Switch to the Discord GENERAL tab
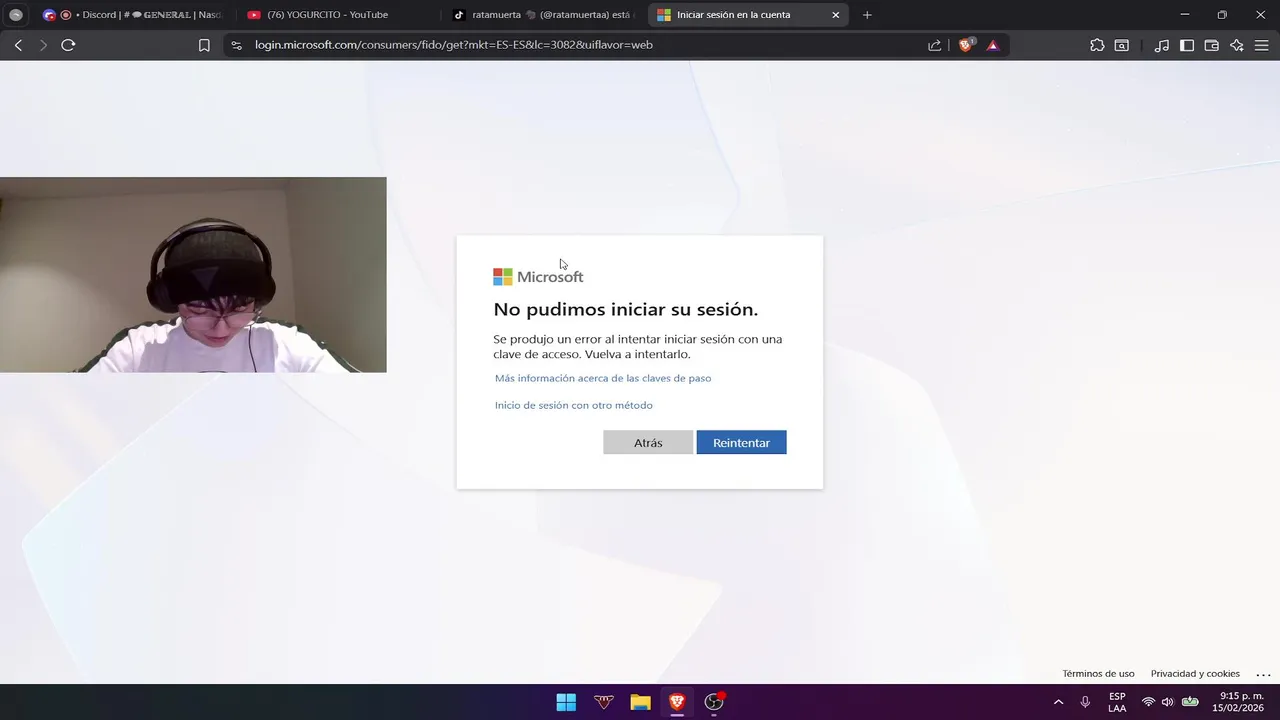The image size is (1280, 720). pyautogui.click(x=133, y=15)
